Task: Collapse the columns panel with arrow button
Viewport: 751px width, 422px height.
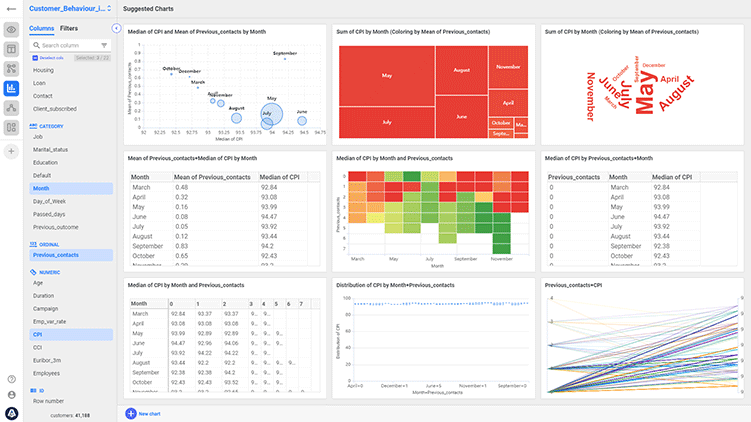Action: pyautogui.click(x=116, y=28)
